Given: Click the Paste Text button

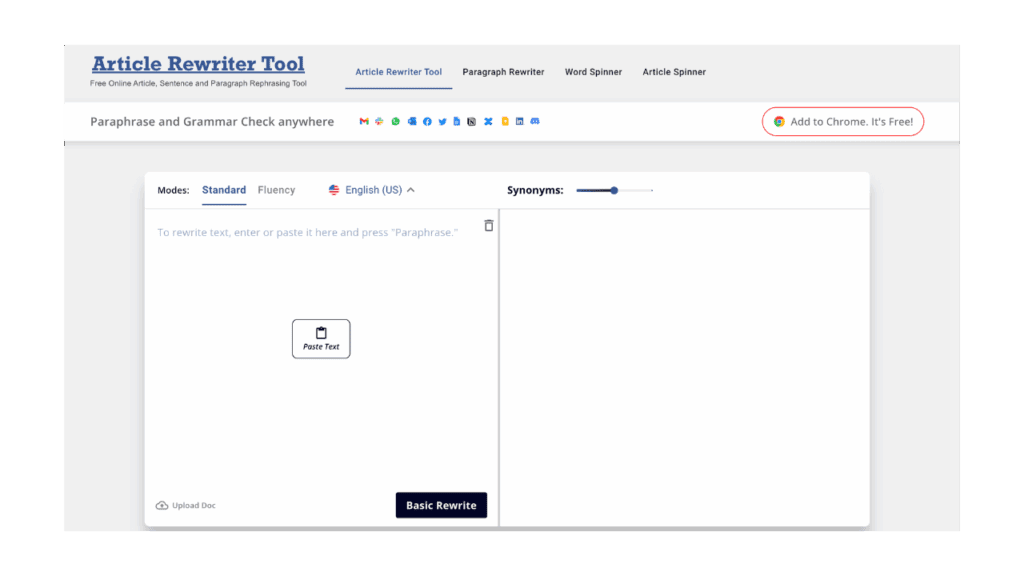Looking at the screenshot, I should click(321, 339).
